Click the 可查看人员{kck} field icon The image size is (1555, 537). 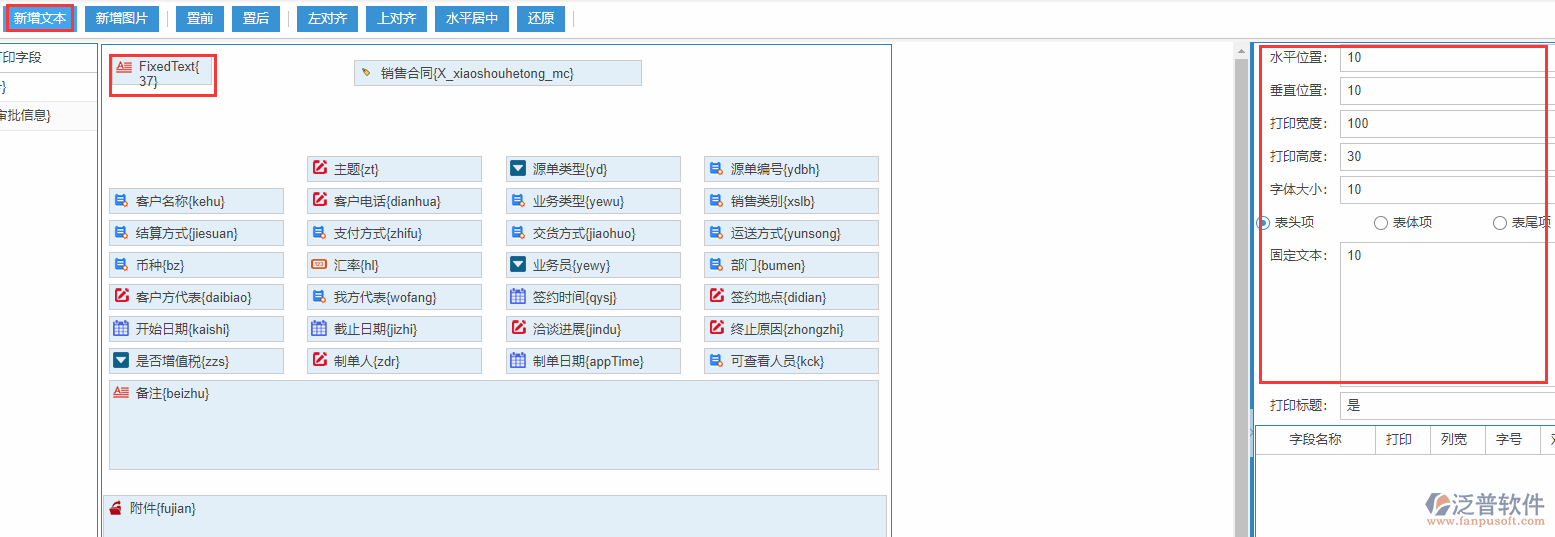(716, 361)
